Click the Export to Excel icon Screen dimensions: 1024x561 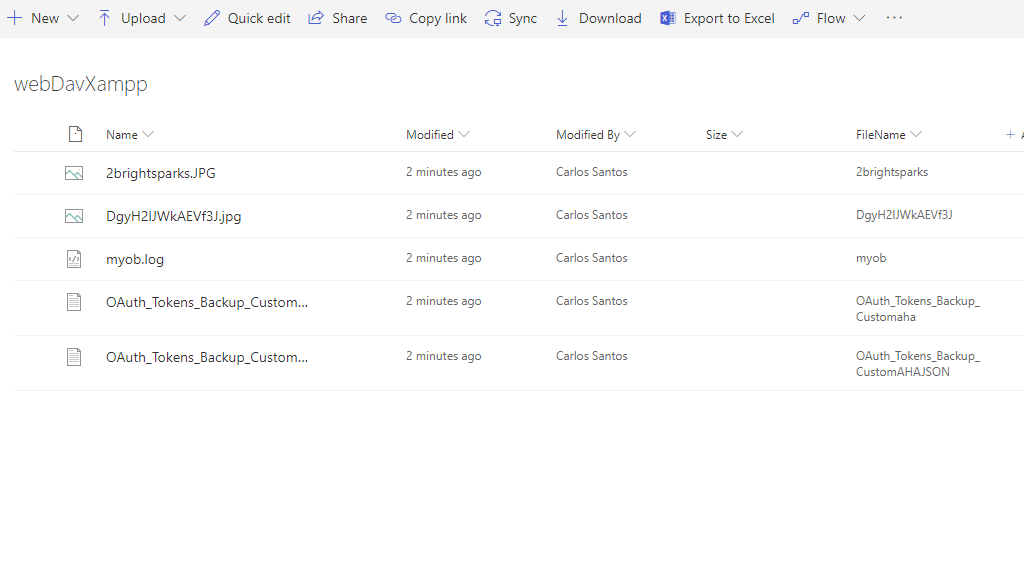pos(668,18)
